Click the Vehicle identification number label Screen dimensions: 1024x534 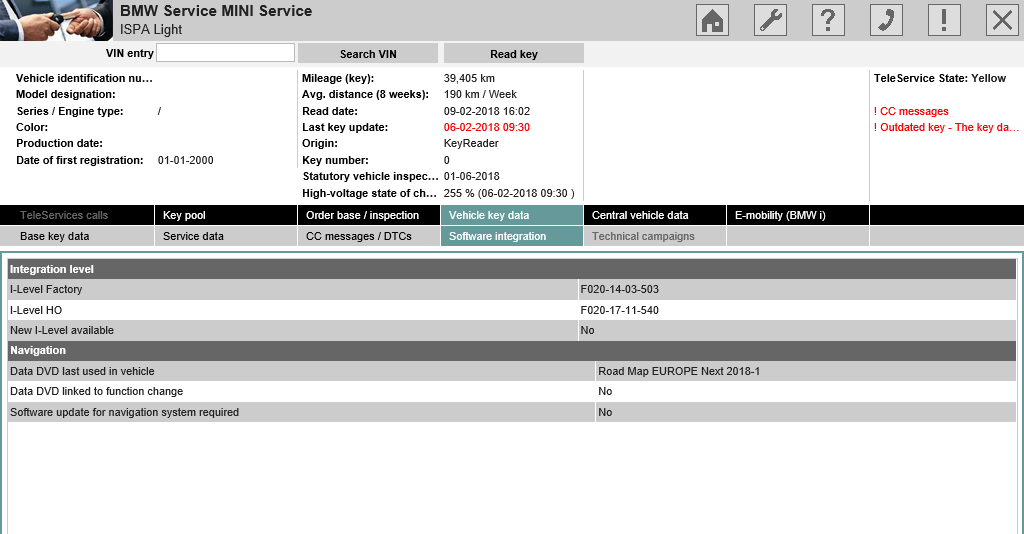point(84,78)
